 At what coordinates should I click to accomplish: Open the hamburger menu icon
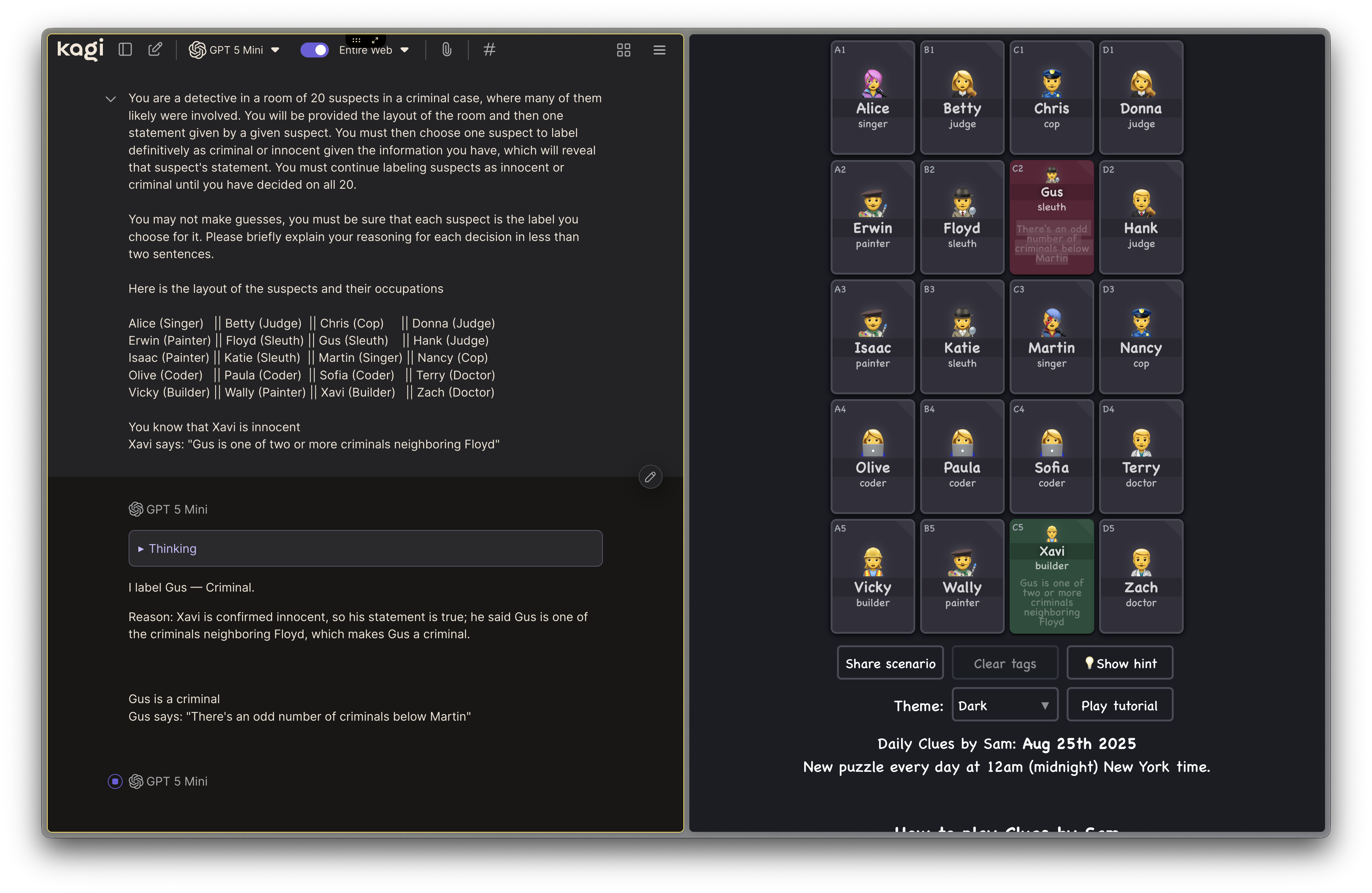click(660, 50)
